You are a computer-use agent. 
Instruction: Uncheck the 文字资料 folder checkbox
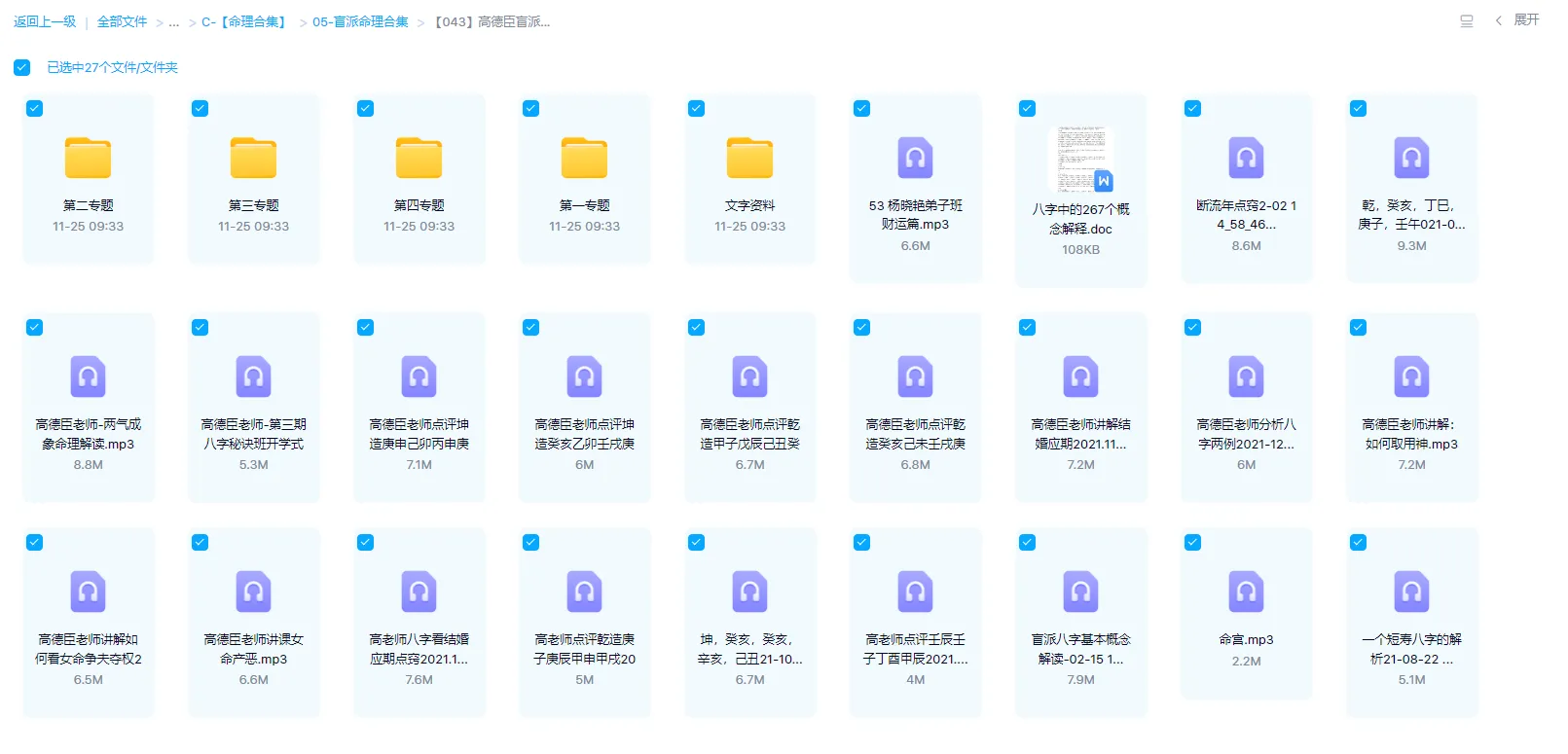(697, 109)
